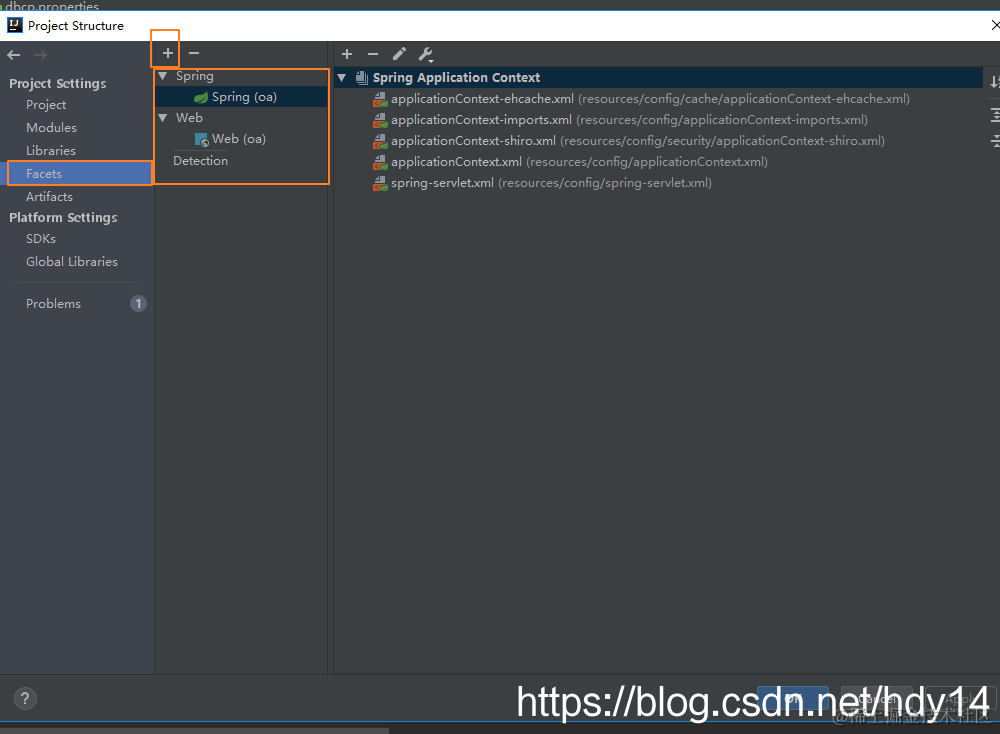Click the sort icon at right edge
This screenshot has width=1000, height=734.
(994, 81)
